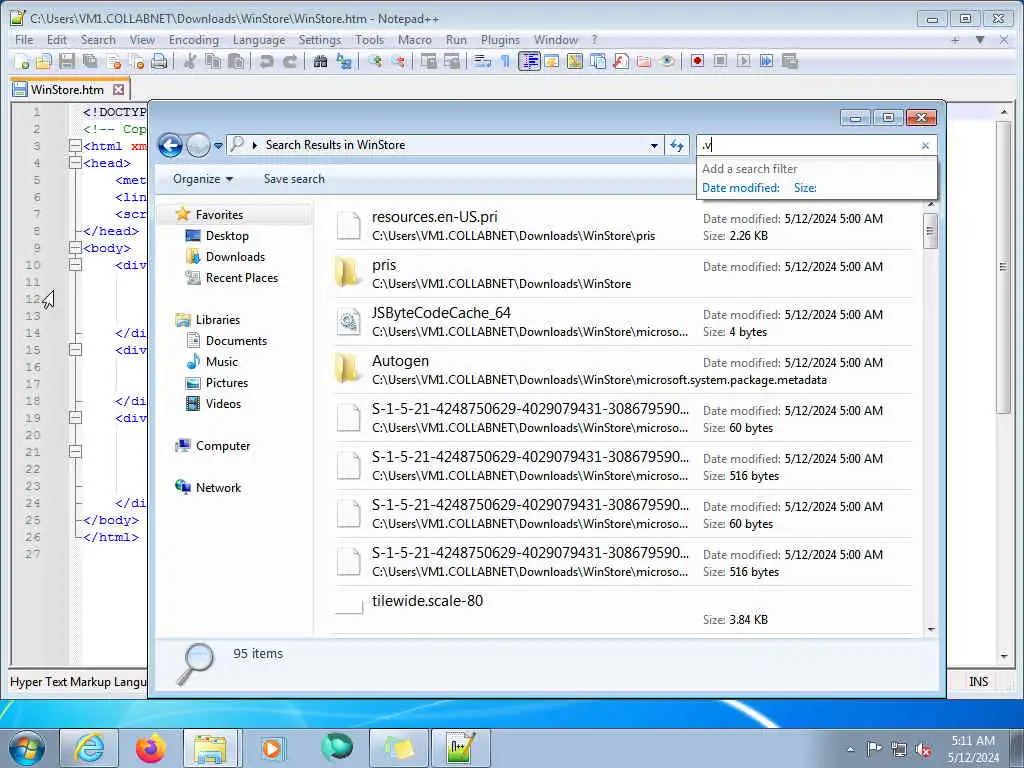The image size is (1024, 768).
Task: Select the resources.en-US.pri file result
Action: pos(624,226)
